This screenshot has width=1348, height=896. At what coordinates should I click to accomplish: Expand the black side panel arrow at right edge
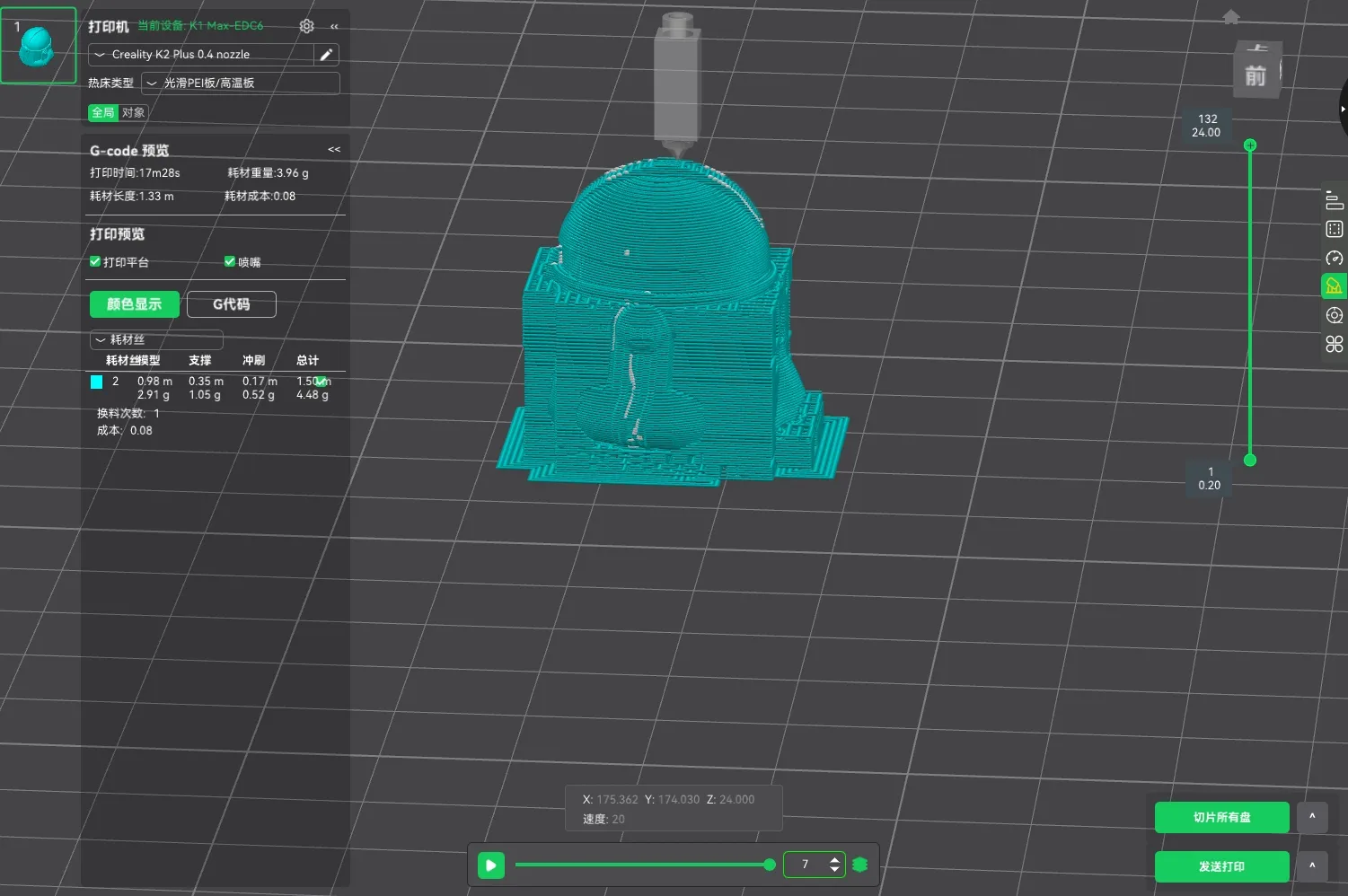pyautogui.click(x=1344, y=109)
